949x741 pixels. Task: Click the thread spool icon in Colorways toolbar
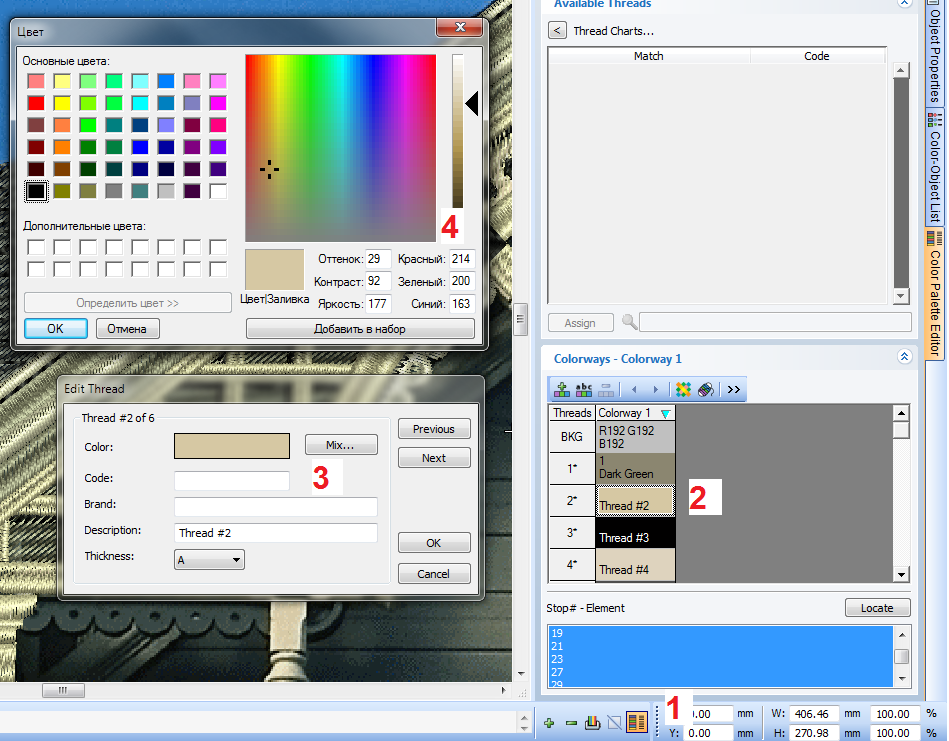click(x=705, y=390)
